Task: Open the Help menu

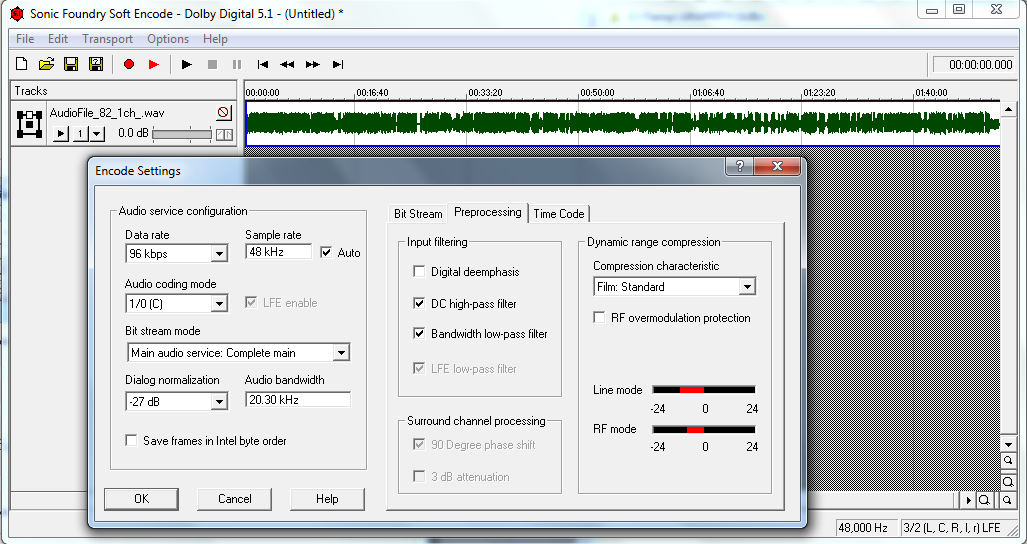Action: (215, 39)
